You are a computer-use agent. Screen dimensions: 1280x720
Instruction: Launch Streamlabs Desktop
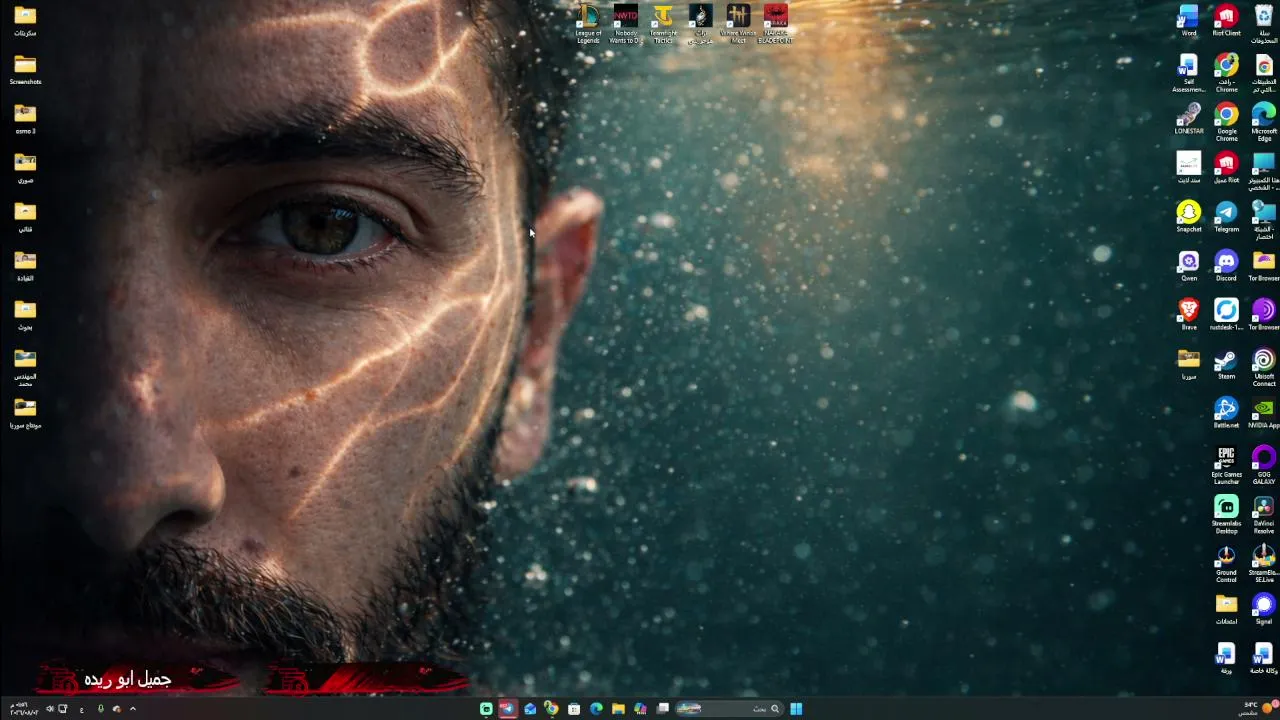tap(1226, 514)
